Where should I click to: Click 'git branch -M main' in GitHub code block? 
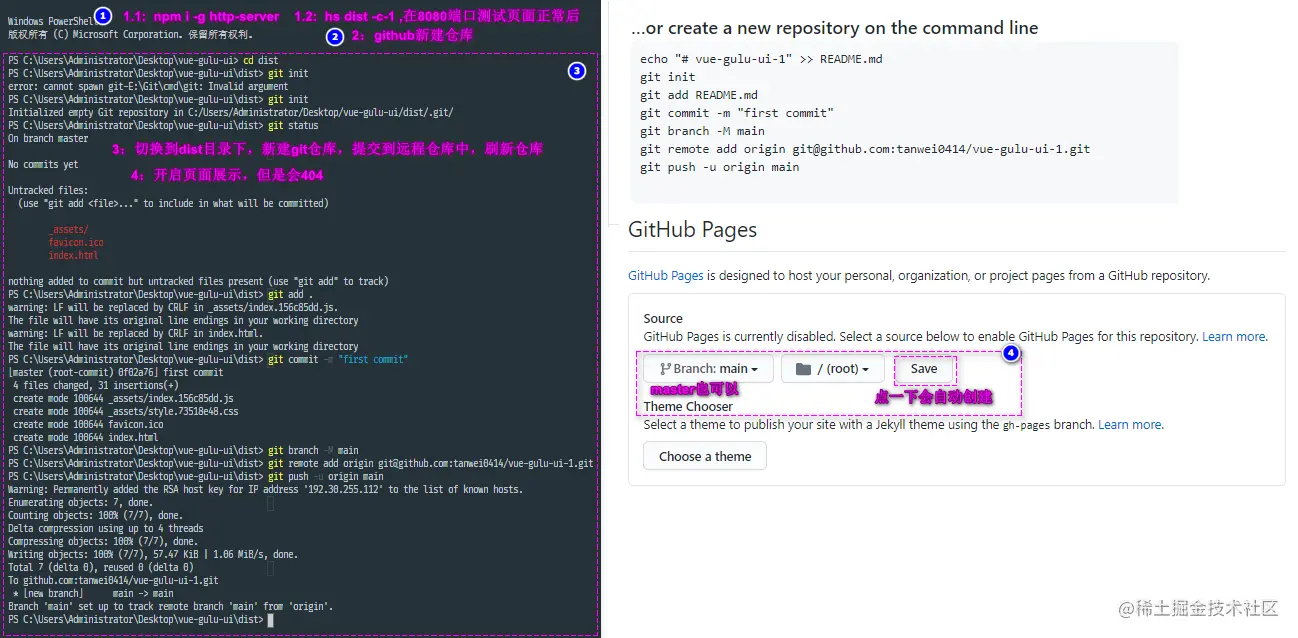702,131
